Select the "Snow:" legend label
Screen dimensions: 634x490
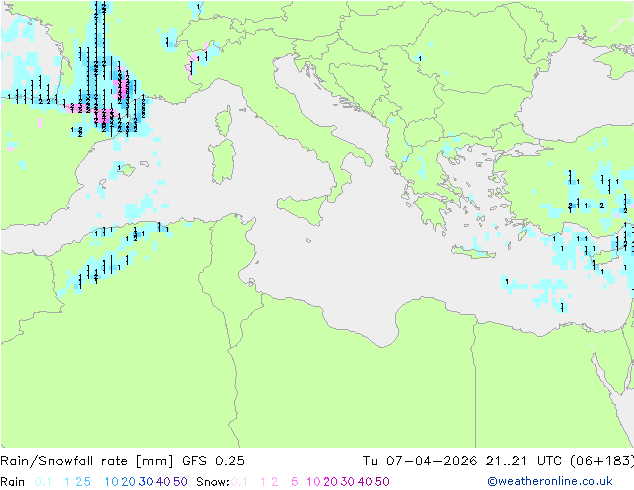pyautogui.click(x=213, y=482)
